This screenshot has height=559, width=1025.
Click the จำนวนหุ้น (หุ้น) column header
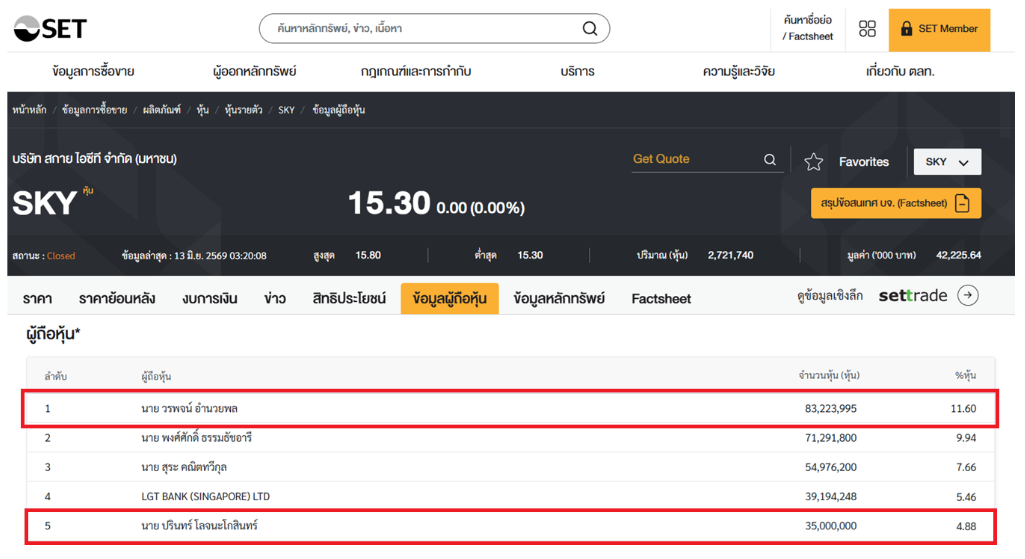tap(829, 375)
